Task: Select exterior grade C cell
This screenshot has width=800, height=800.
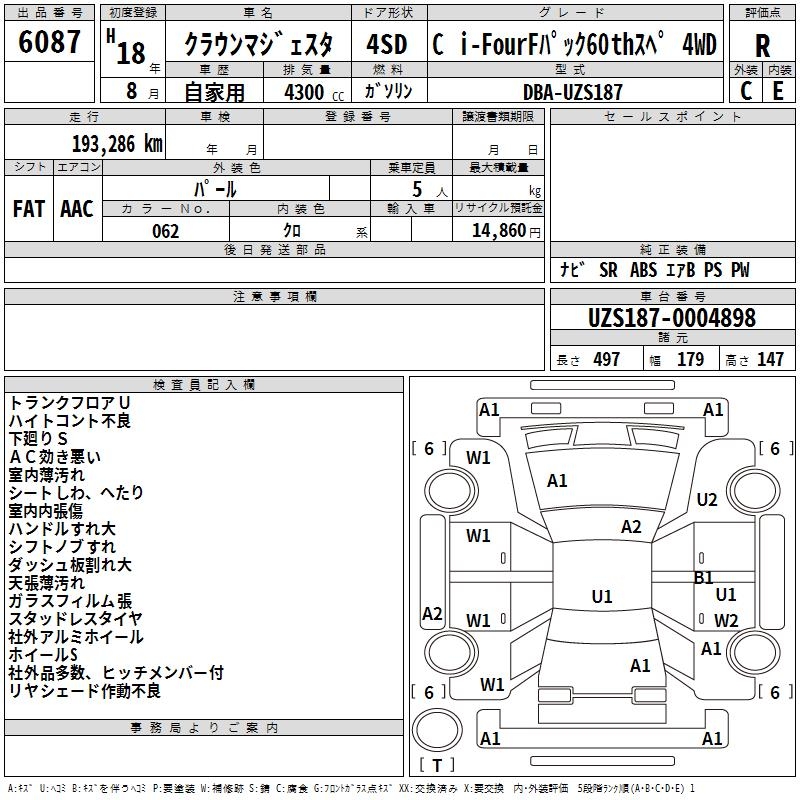Action: [x=746, y=90]
